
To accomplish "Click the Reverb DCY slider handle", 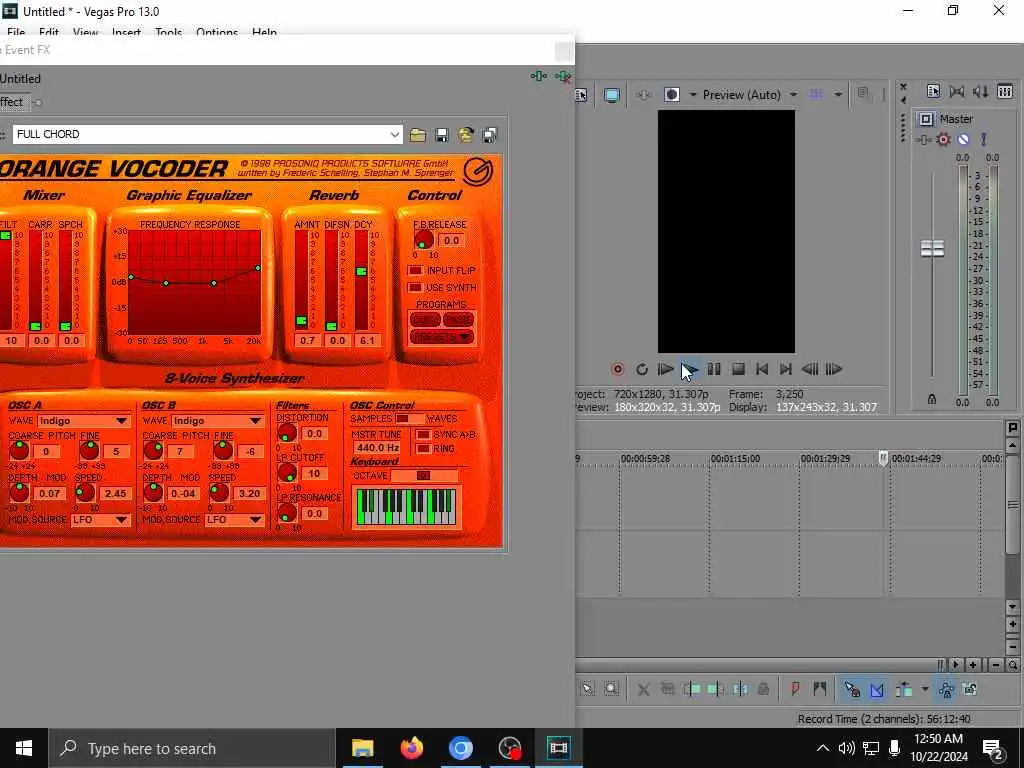I will click(x=361, y=271).
